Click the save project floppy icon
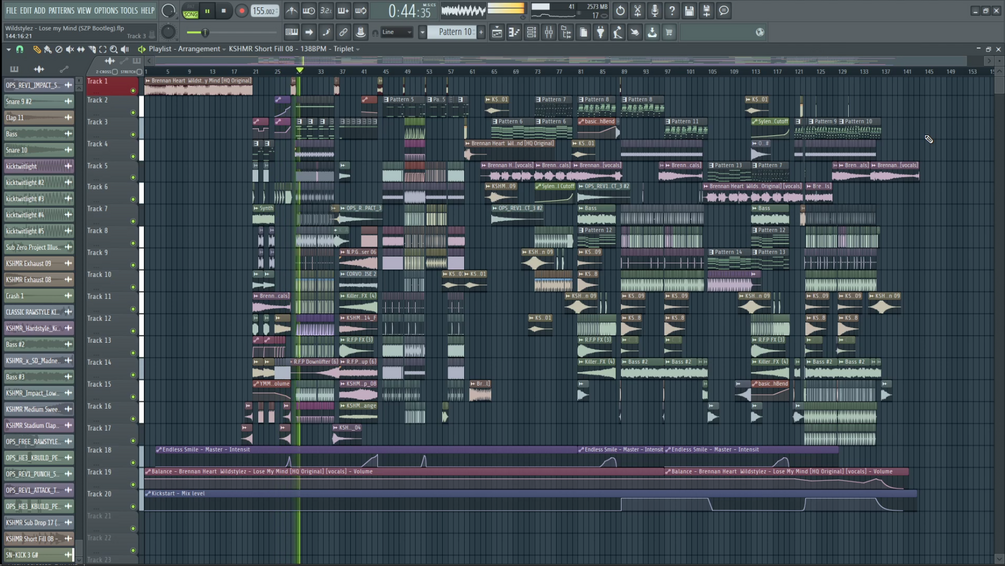 point(689,11)
